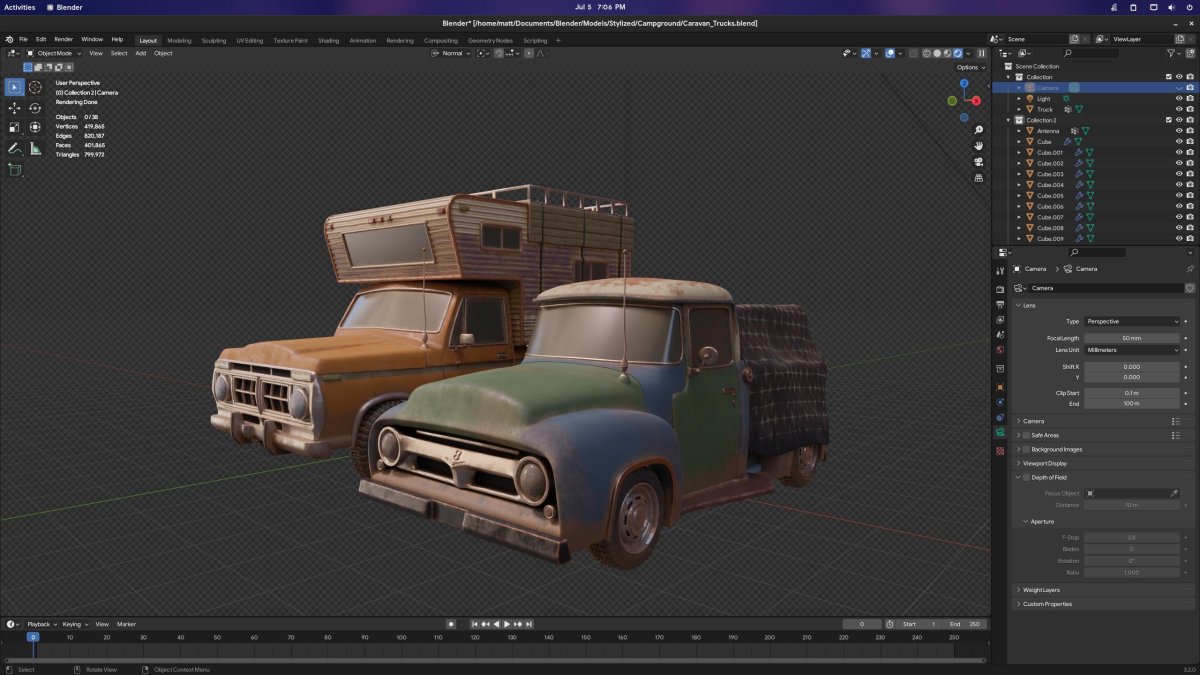Hide Cube.004 with its eye icon

point(1178,185)
